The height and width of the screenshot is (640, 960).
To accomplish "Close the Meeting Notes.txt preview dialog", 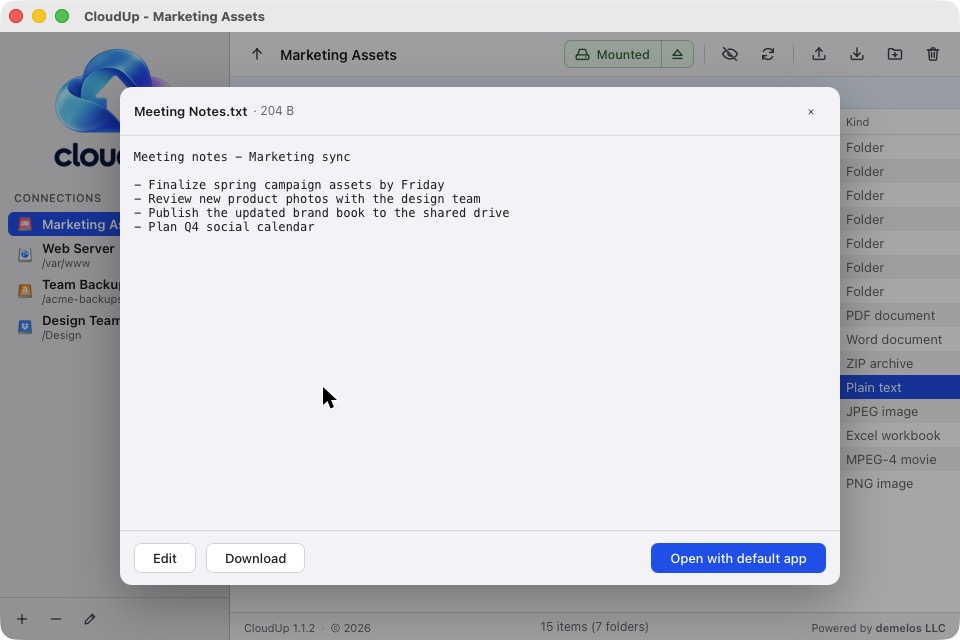I will (811, 111).
